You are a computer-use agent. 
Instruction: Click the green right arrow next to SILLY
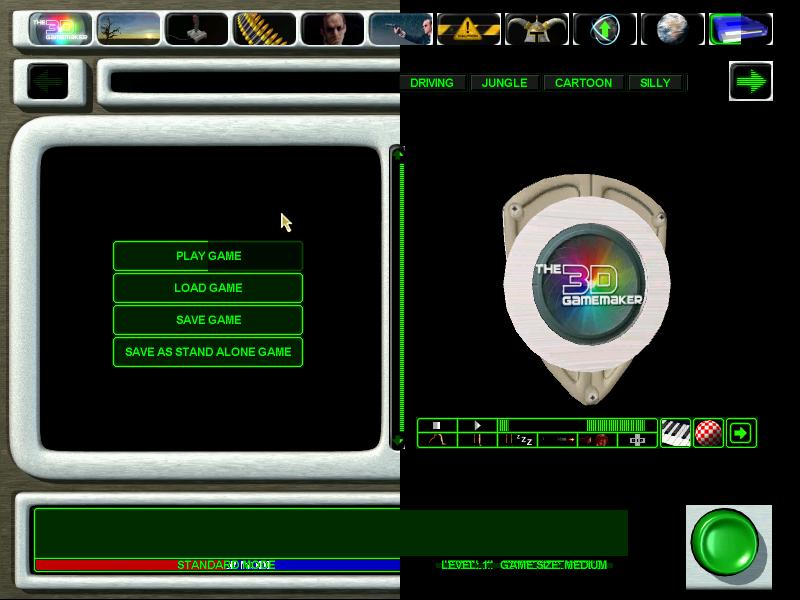tap(751, 81)
